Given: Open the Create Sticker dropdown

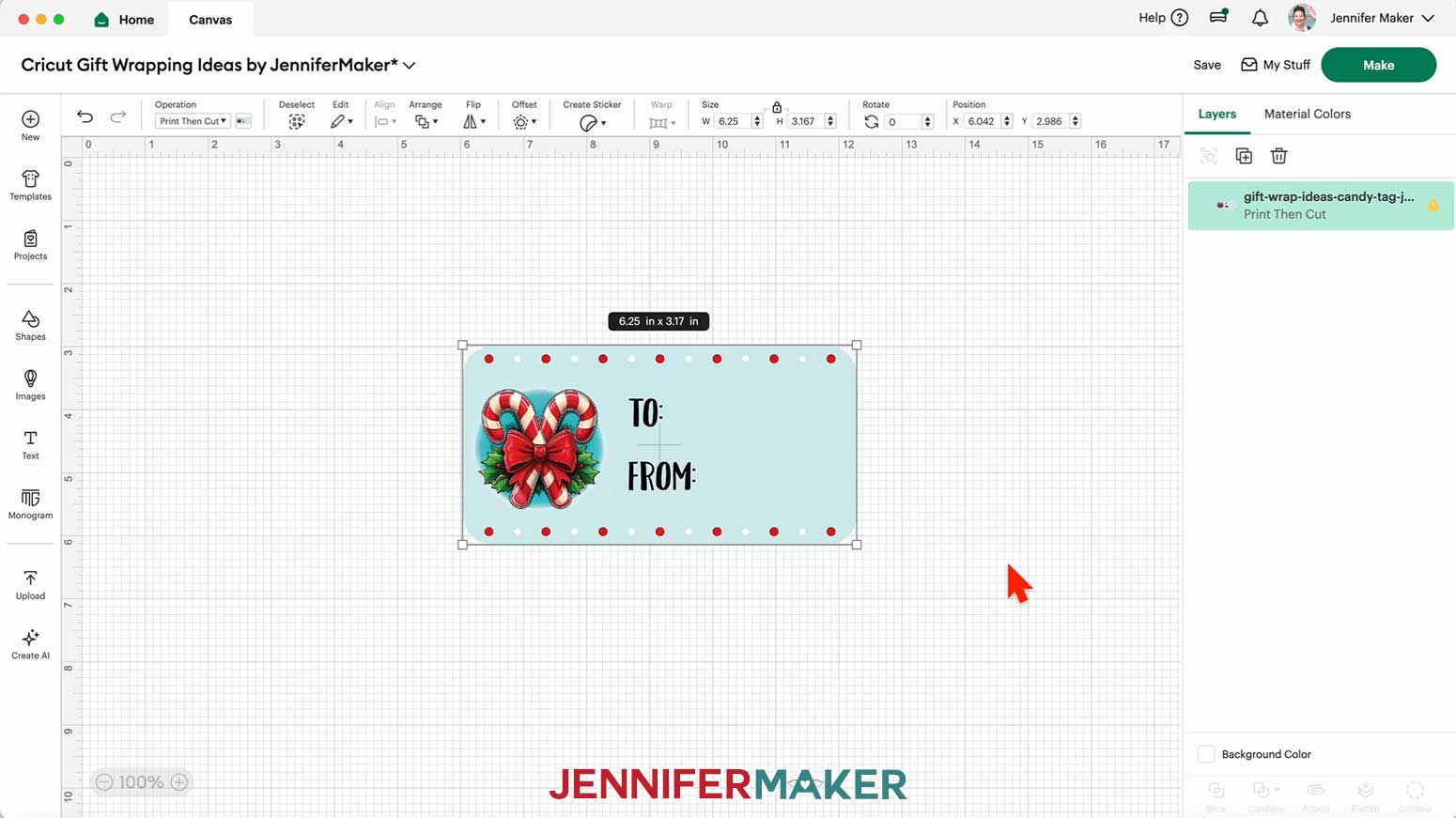Looking at the screenshot, I should coord(593,123).
